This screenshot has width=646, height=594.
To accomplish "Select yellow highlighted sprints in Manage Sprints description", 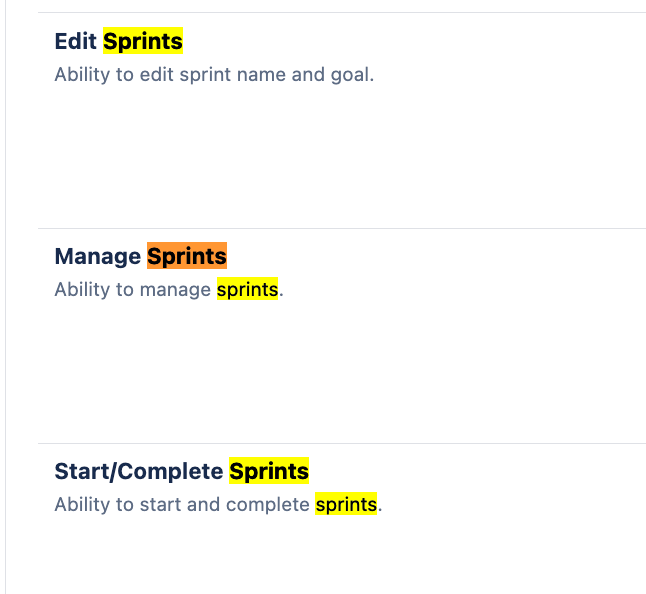I will coord(248,289).
